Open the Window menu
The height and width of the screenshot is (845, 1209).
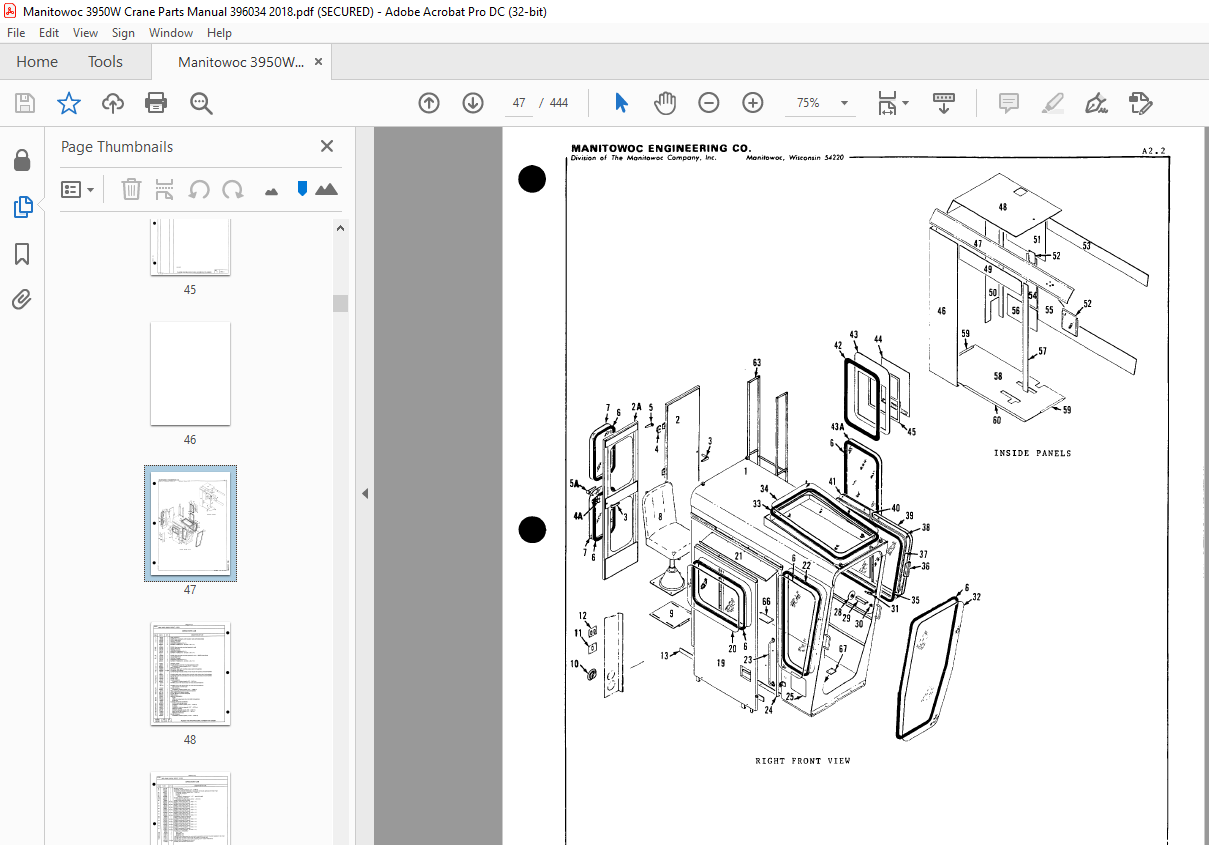click(171, 33)
